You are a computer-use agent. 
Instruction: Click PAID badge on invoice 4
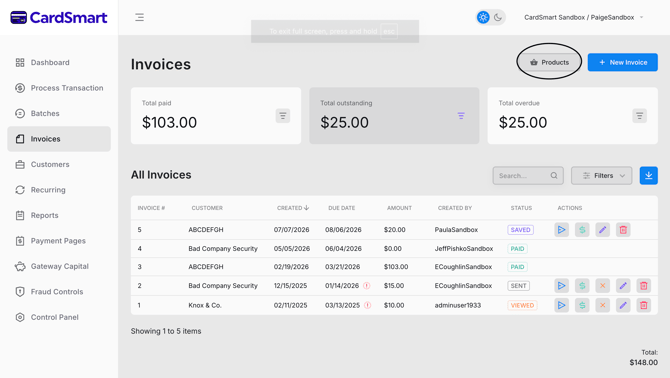517,249
